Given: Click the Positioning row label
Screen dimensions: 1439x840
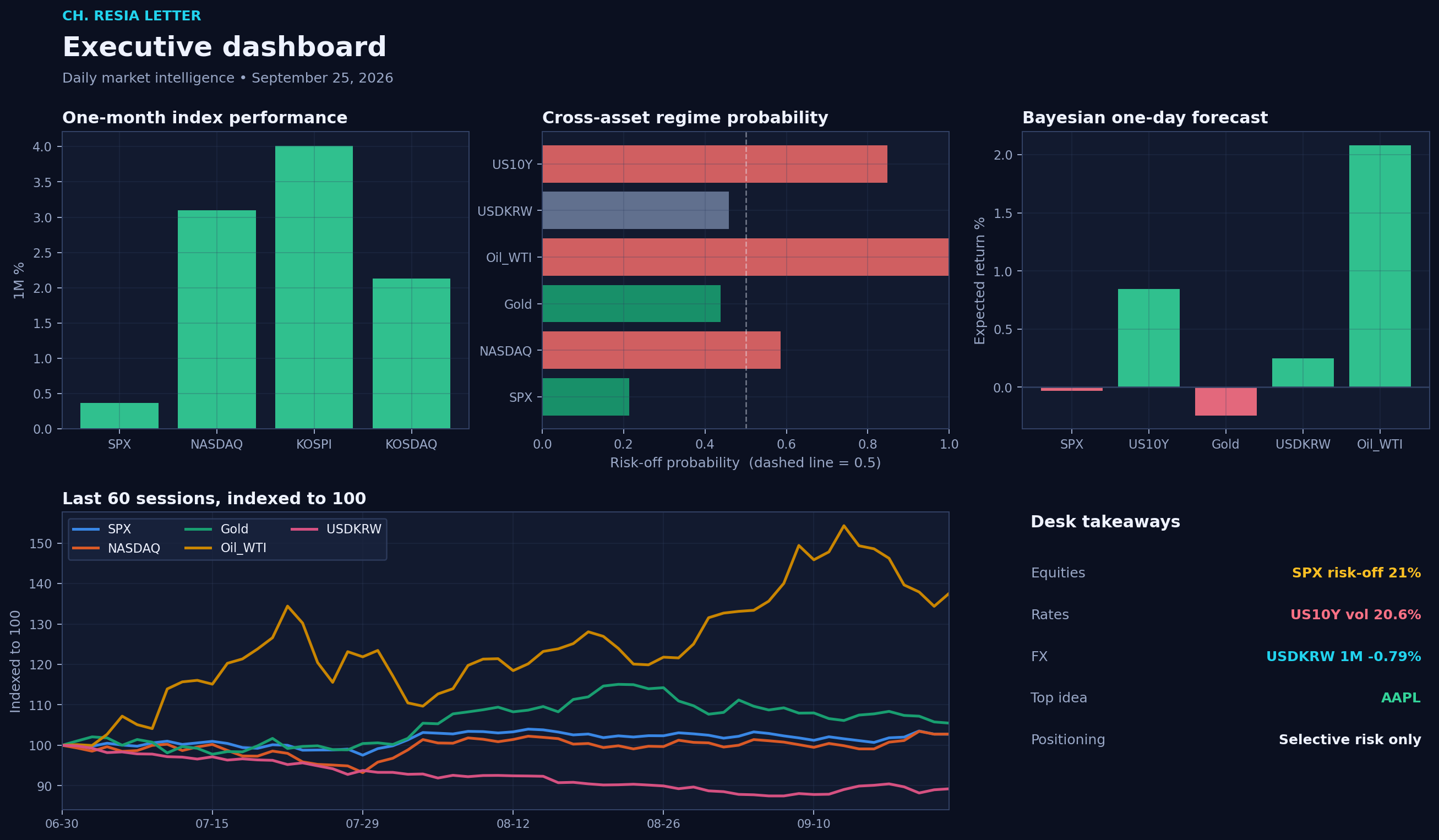Looking at the screenshot, I should pos(1068,739).
